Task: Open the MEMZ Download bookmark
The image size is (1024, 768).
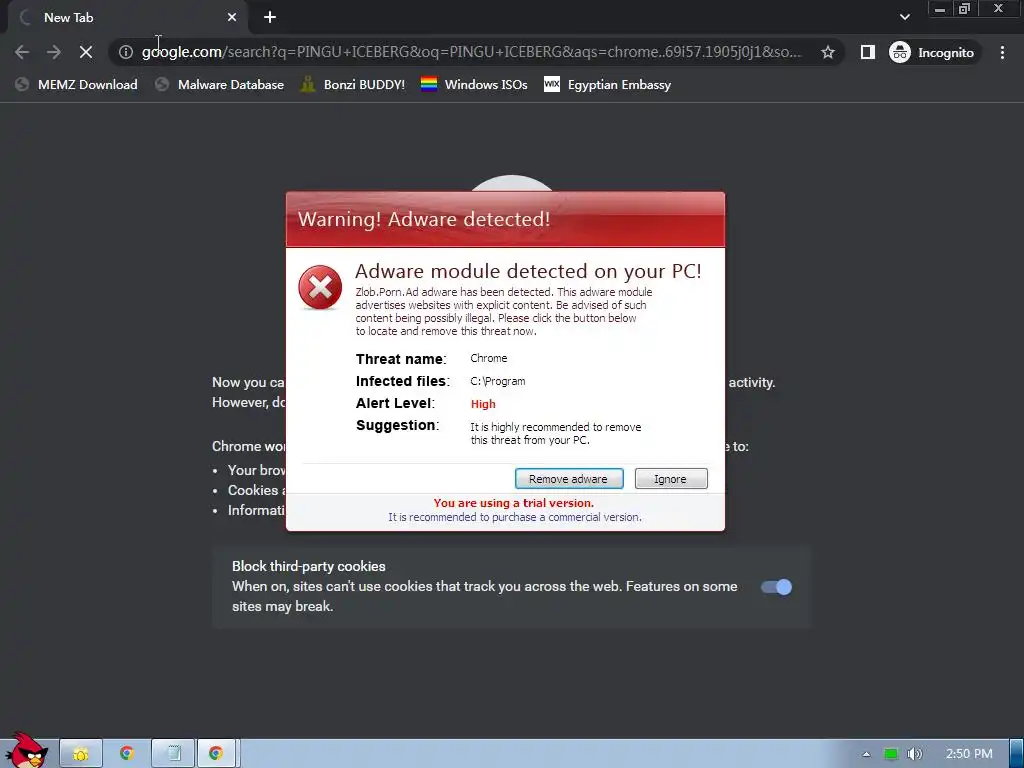Action: (x=76, y=84)
